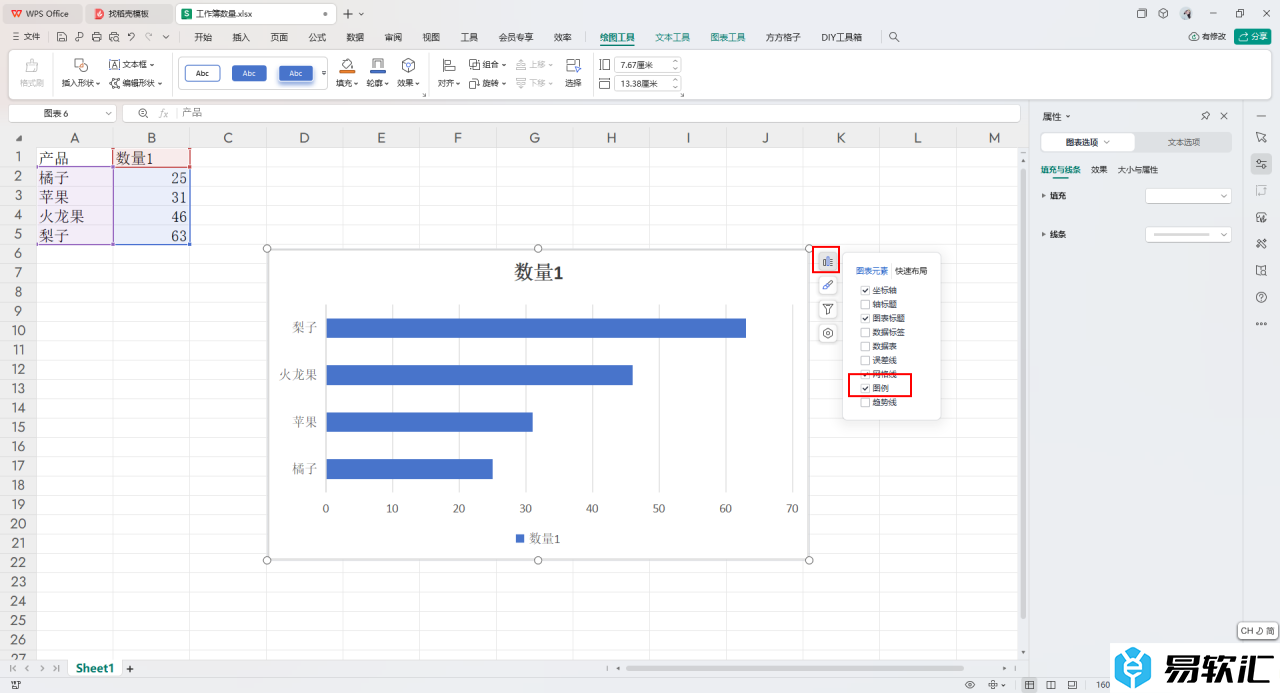The width and height of the screenshot is (1280, 693).
Task: Open chart settings hexagon button
Action: (x=827, y=333)
